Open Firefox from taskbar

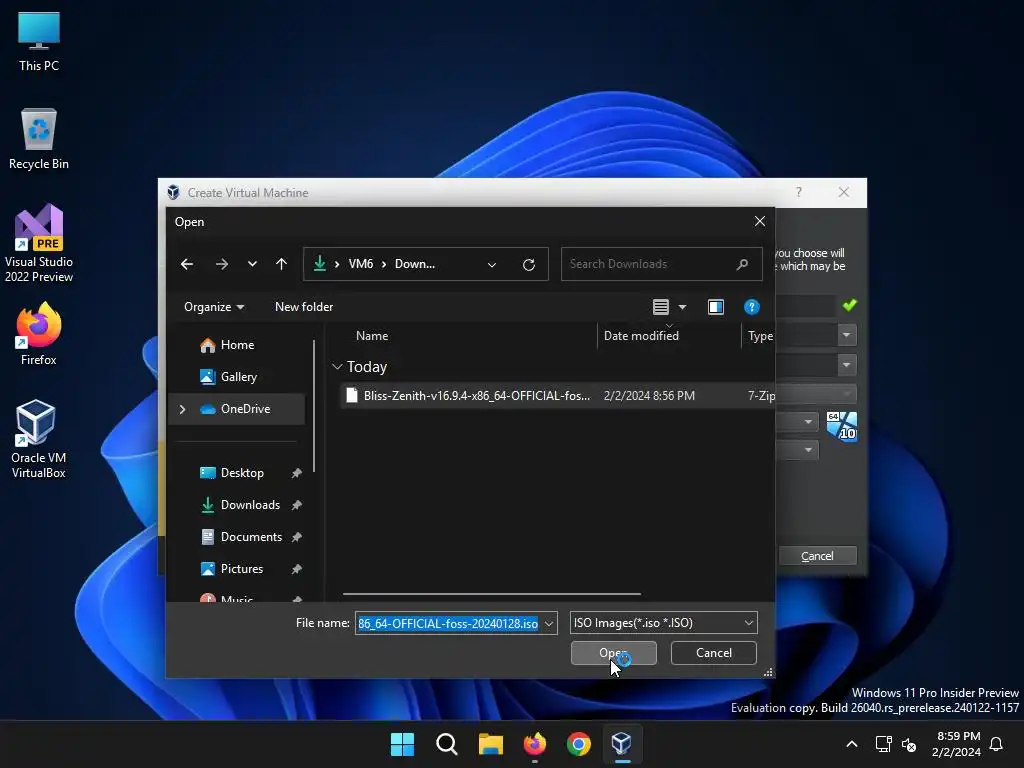coord(535,744)
